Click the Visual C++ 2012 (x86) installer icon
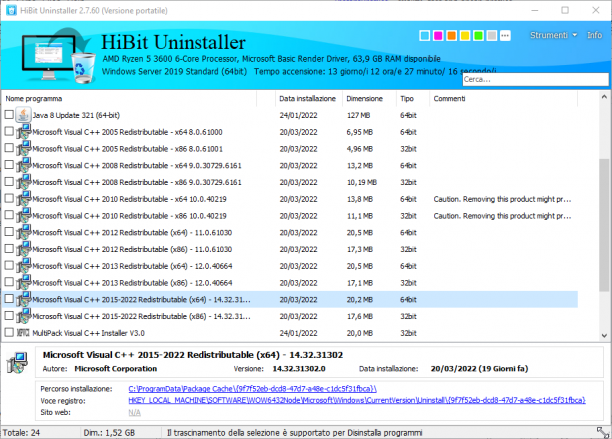 23,249
